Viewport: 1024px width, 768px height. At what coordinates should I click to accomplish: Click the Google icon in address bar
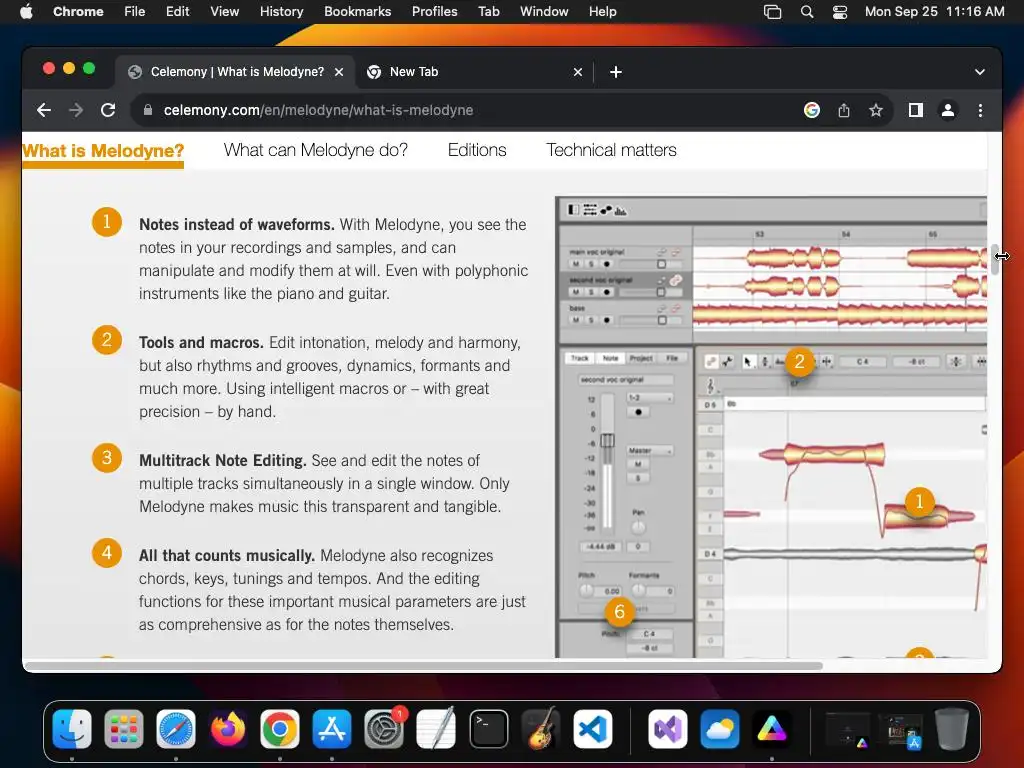coord(812,110)
